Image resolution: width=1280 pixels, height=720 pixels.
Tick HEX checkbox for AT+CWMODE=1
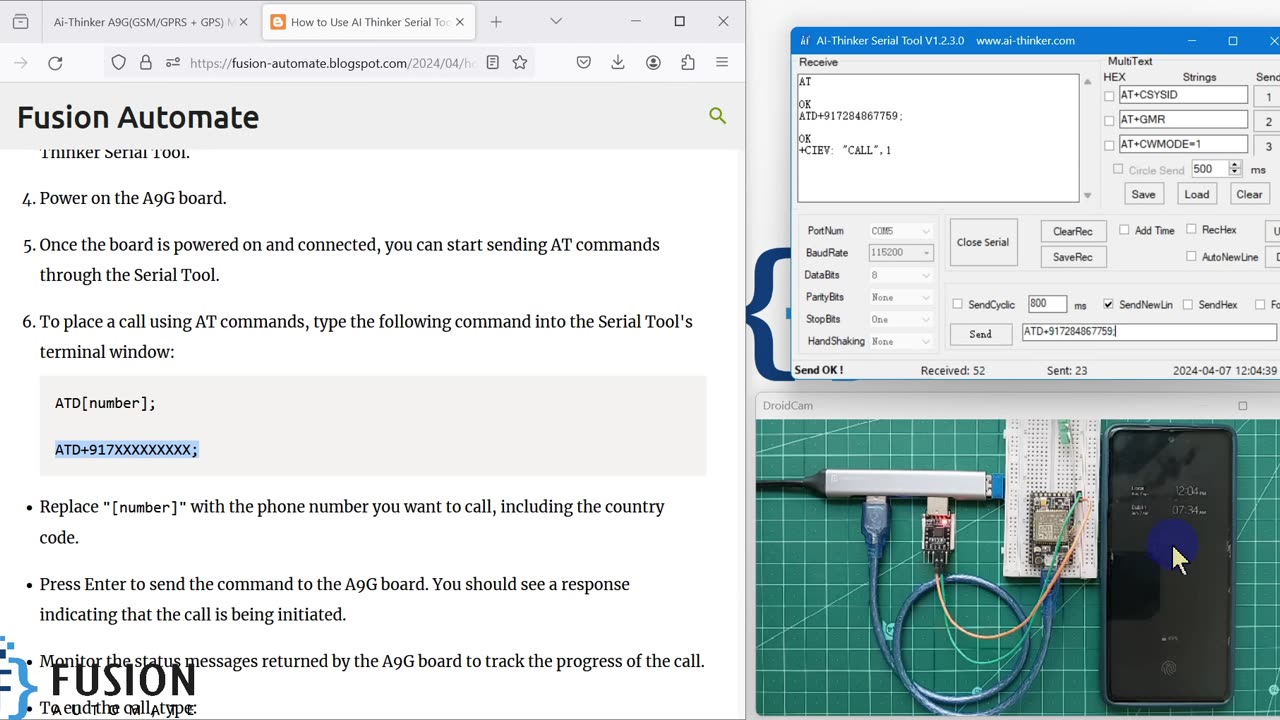(1109, 145)
